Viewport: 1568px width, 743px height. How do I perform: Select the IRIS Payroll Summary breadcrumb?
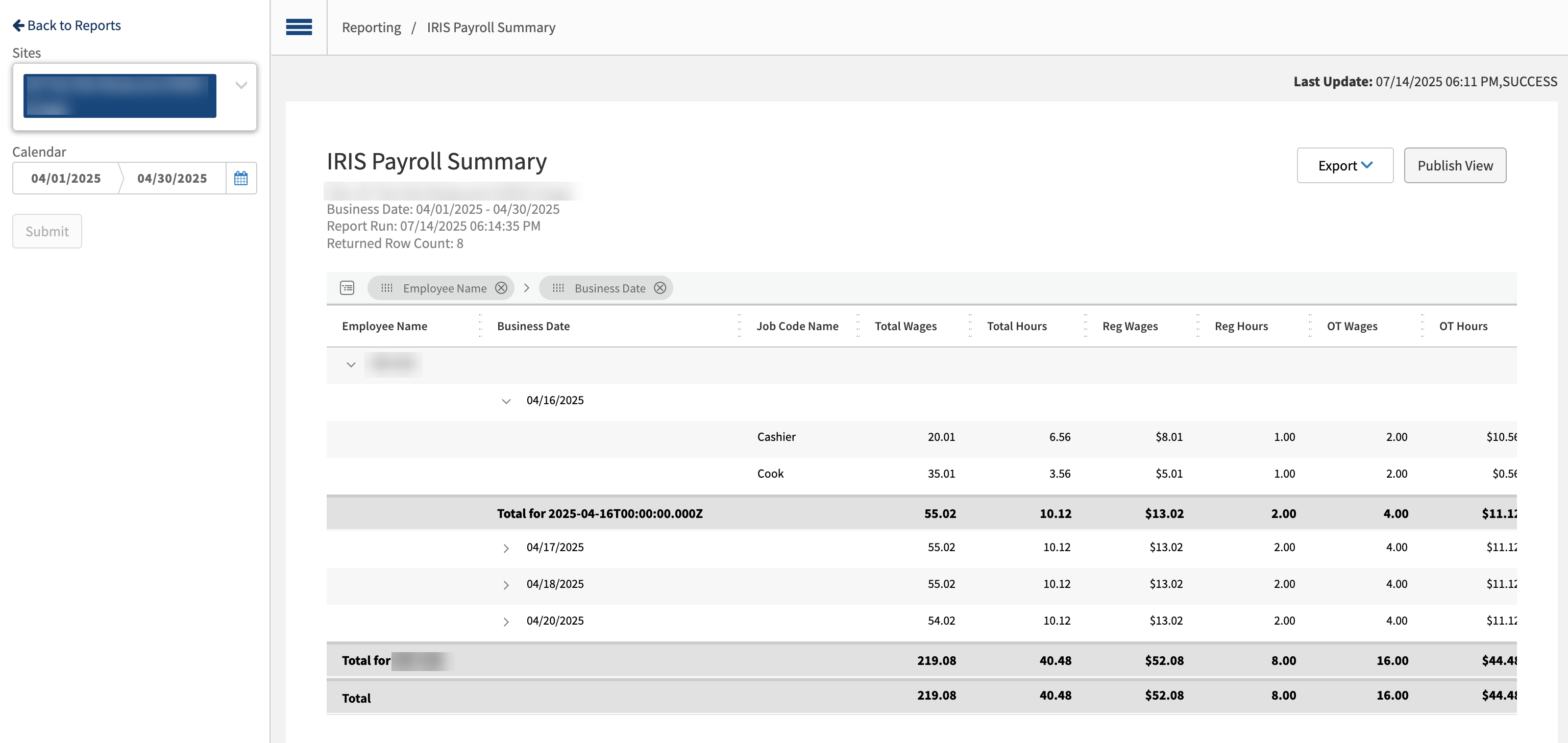coord(491,28)
